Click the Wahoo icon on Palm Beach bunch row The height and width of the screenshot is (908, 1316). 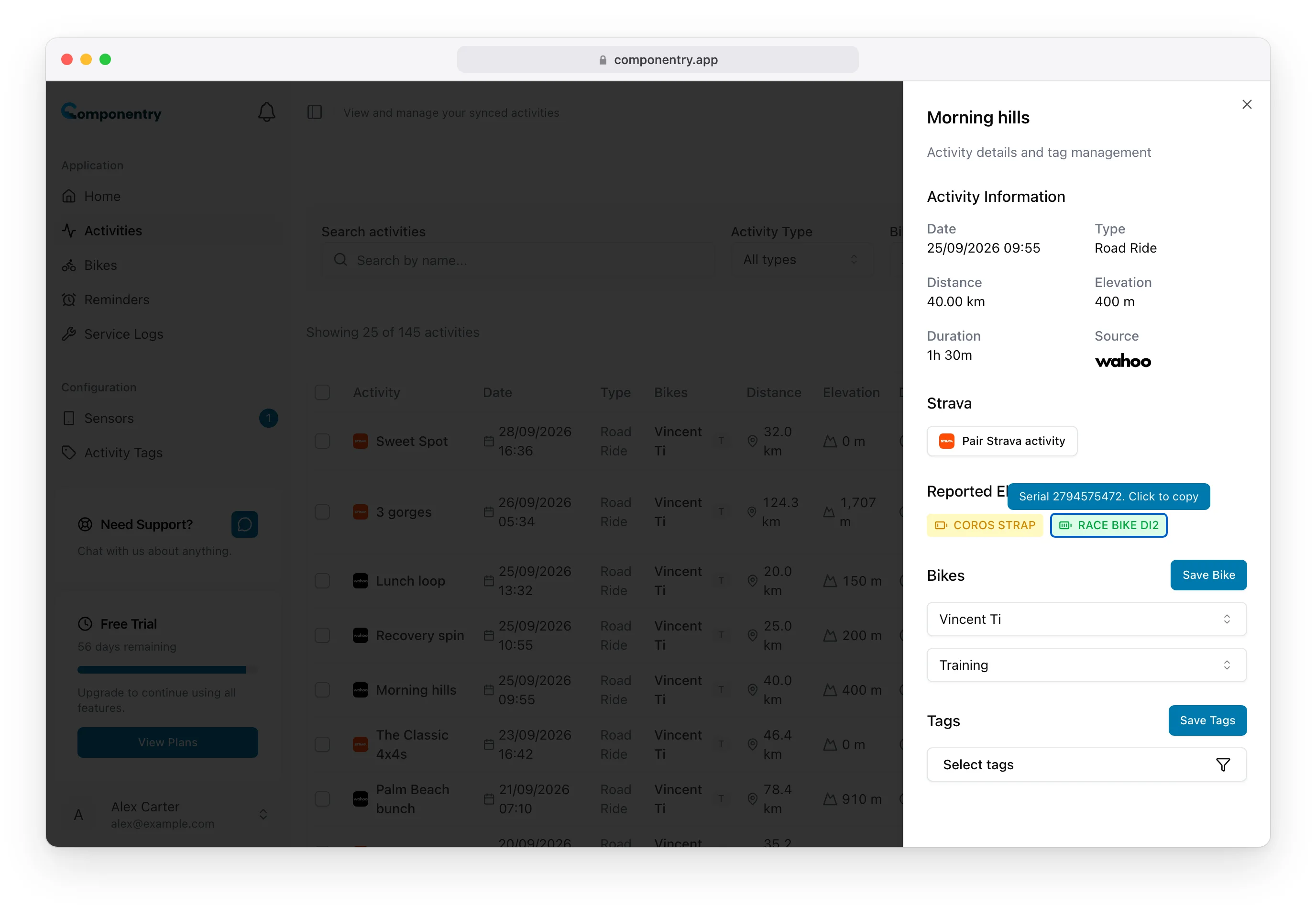(361, 799)
